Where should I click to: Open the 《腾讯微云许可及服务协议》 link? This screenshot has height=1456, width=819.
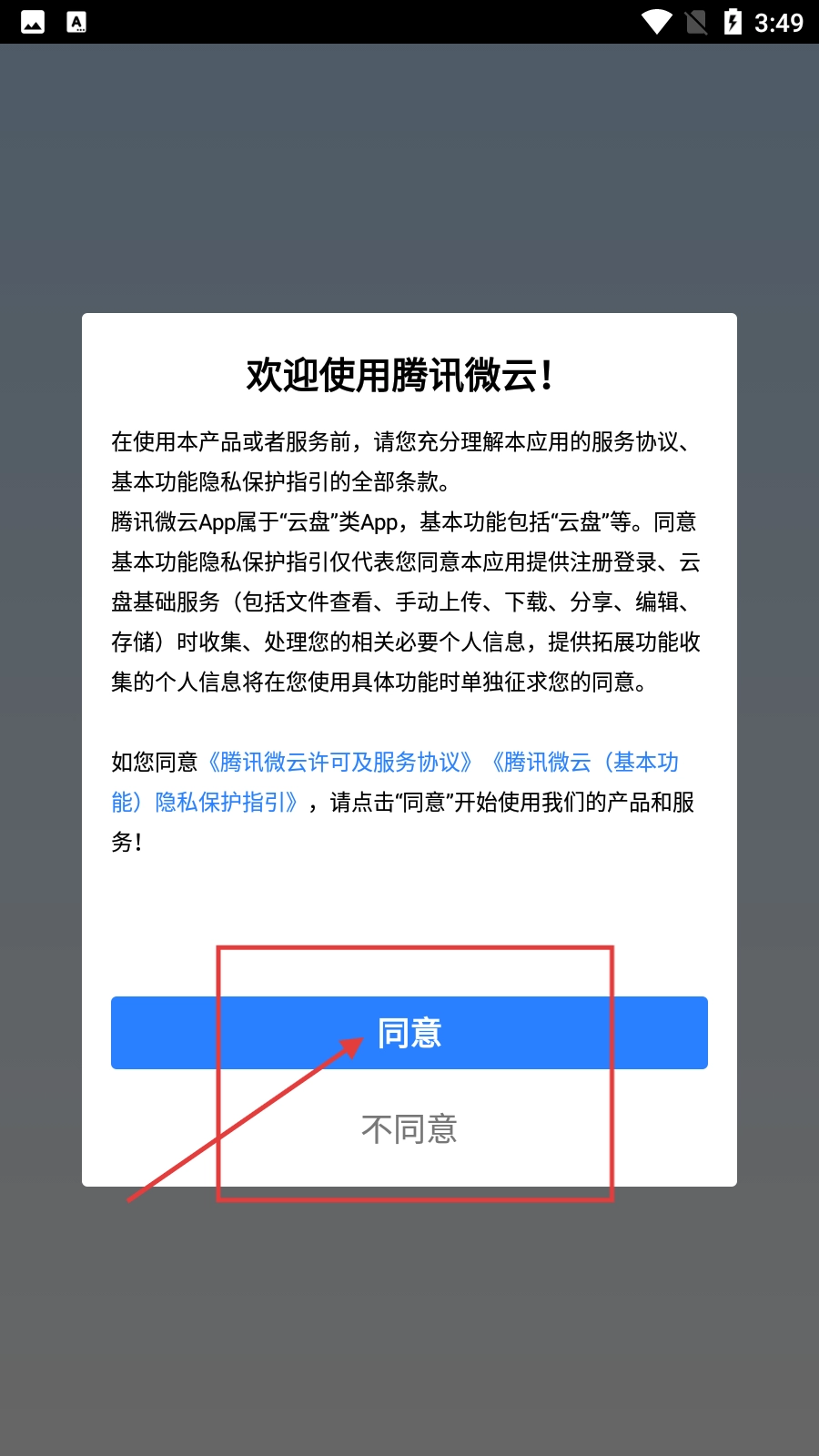pyautogui.click(x=339, y=762)
